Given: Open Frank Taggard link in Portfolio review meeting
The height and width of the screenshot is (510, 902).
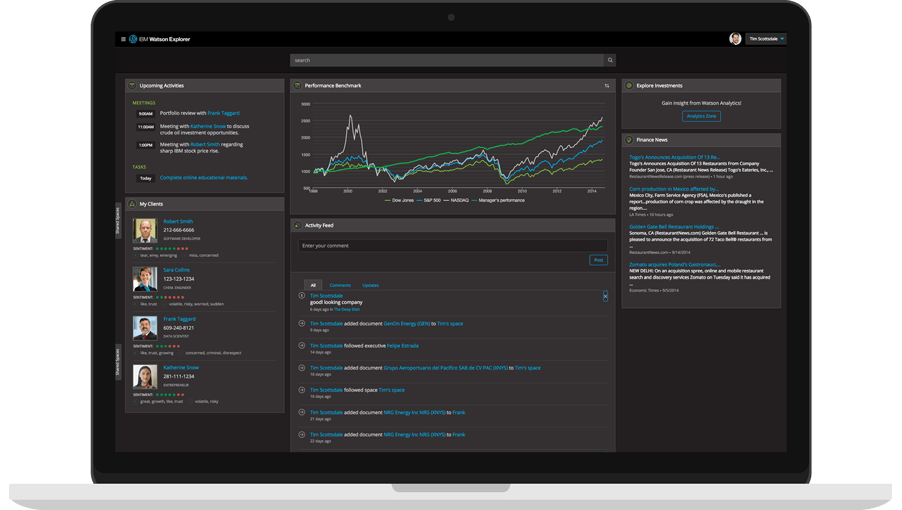Looking at the screenshot, I should point(224,113).
